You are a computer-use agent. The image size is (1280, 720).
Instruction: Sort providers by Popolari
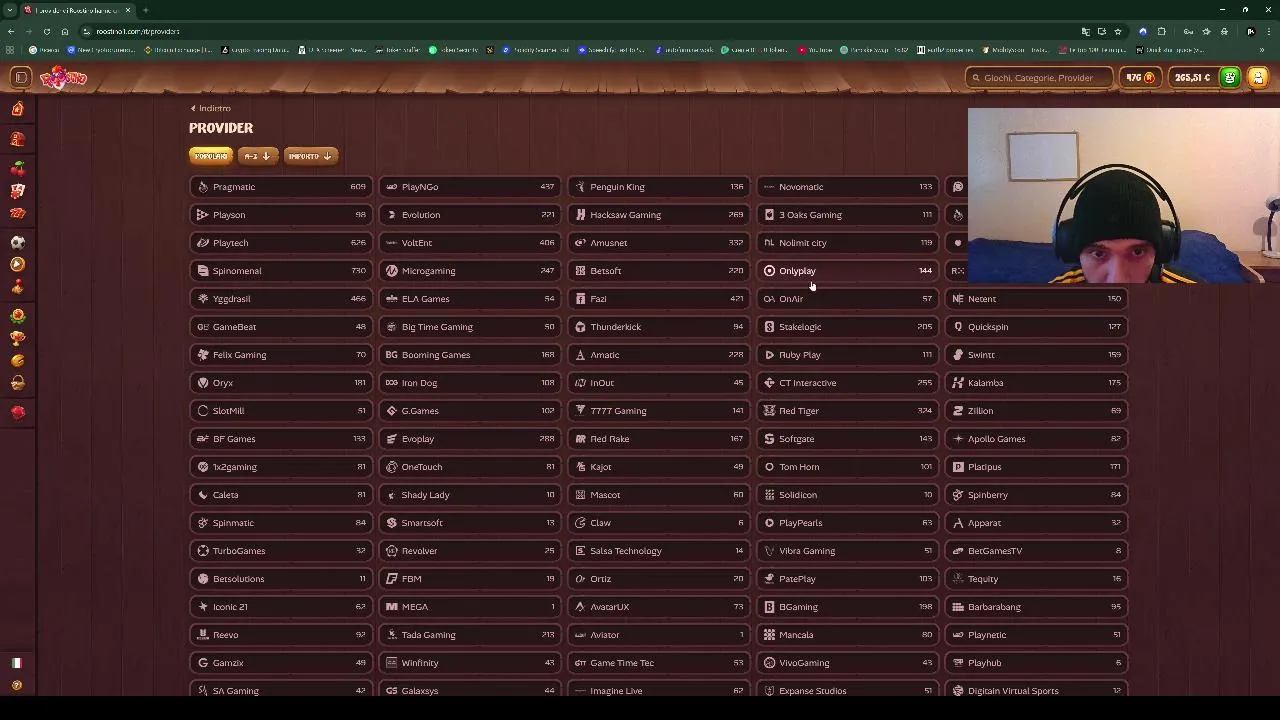point(210,156)
